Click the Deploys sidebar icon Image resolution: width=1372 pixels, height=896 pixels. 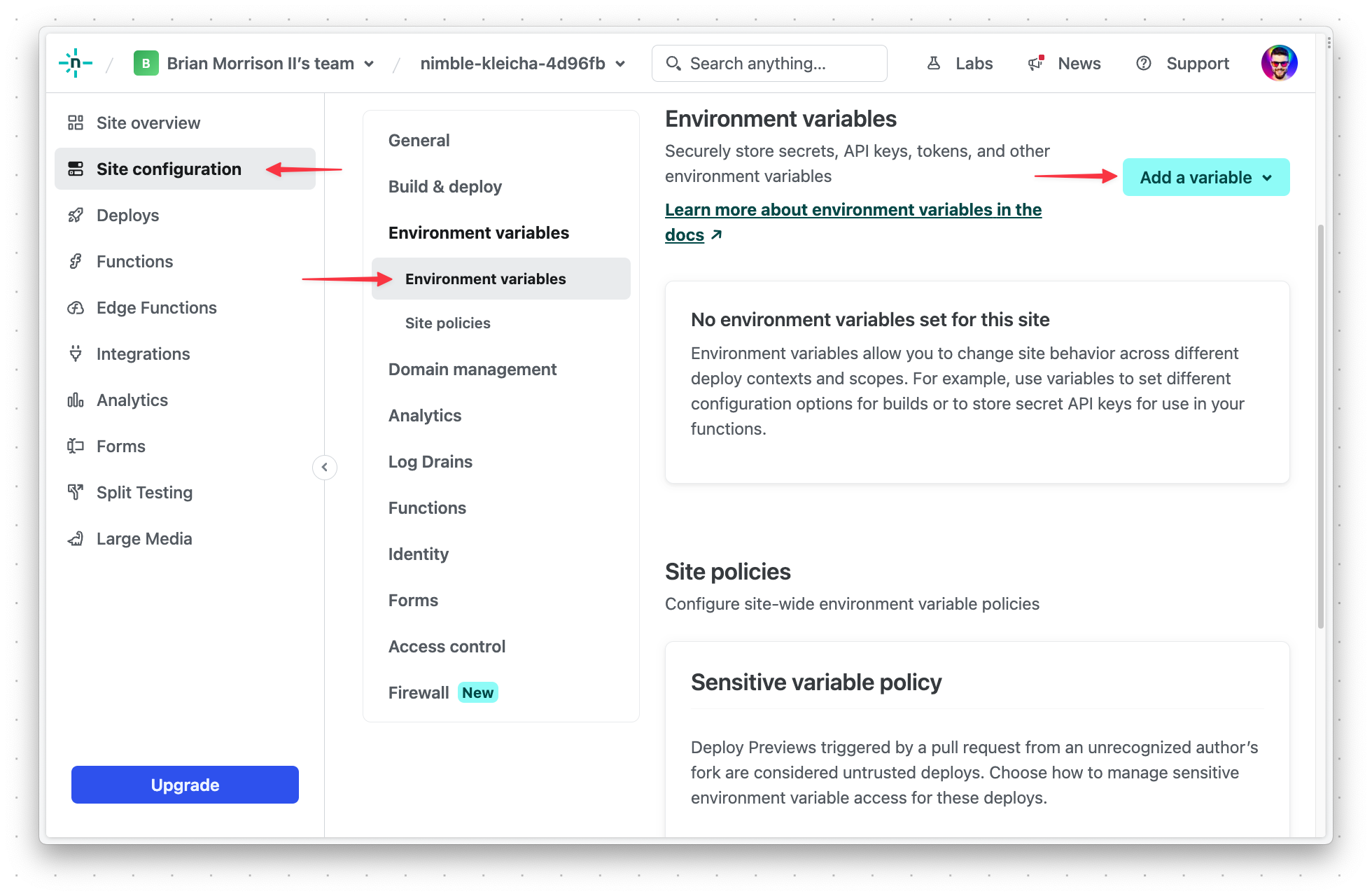[x=78, y=215]
